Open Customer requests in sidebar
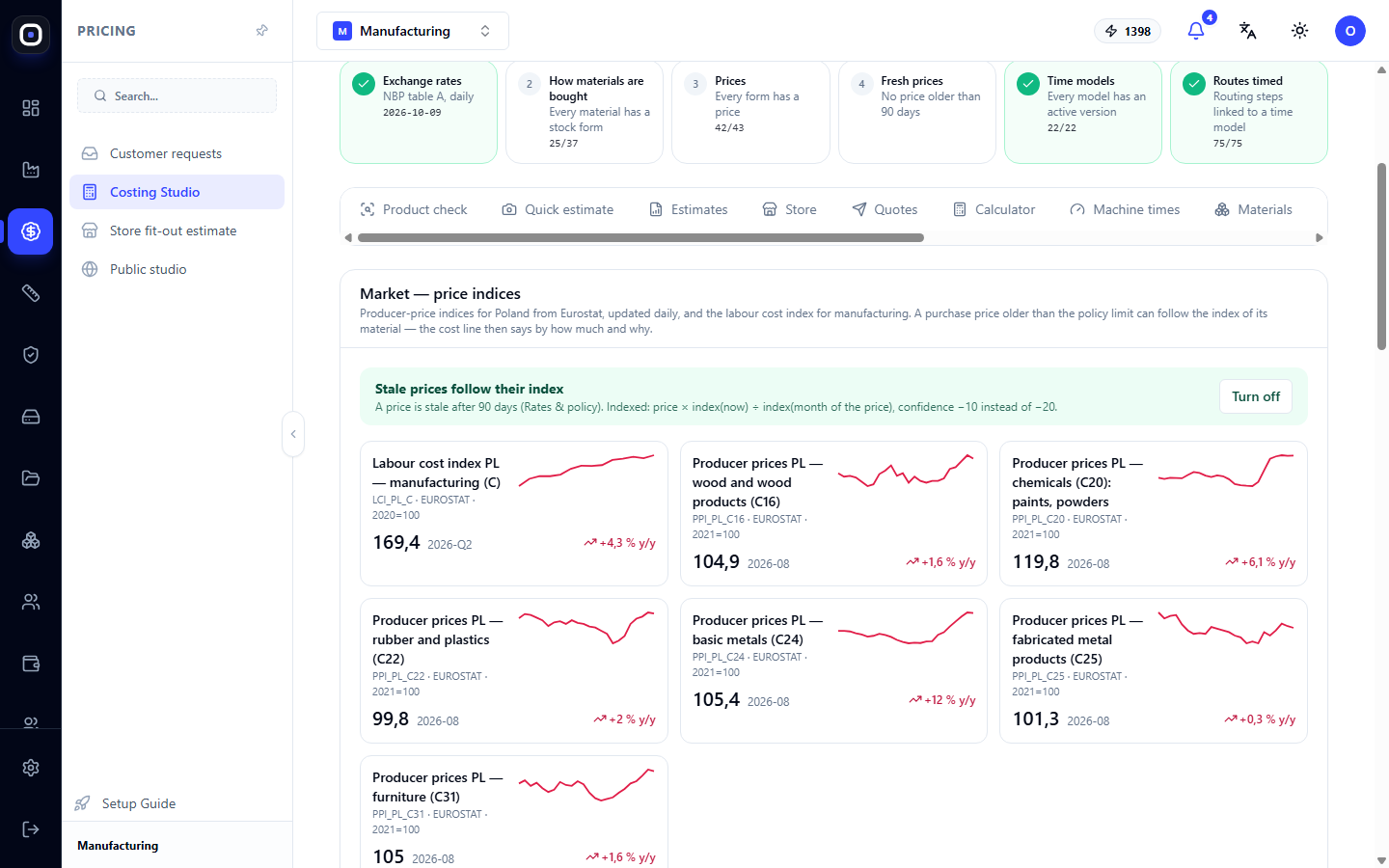 tap(177, 153)
